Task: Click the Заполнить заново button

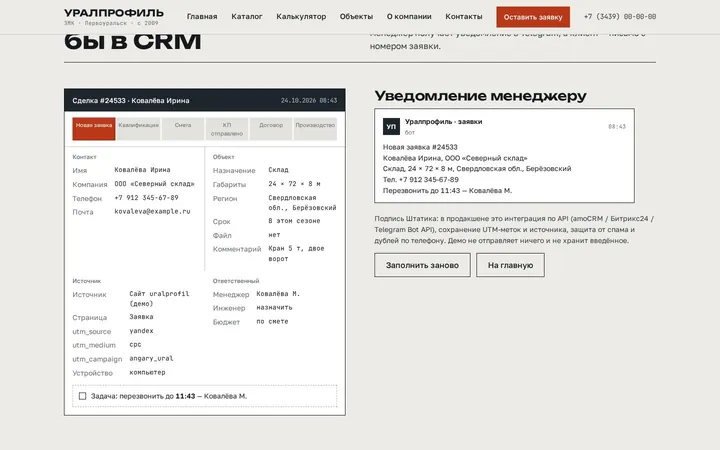Action: point(422,265)
